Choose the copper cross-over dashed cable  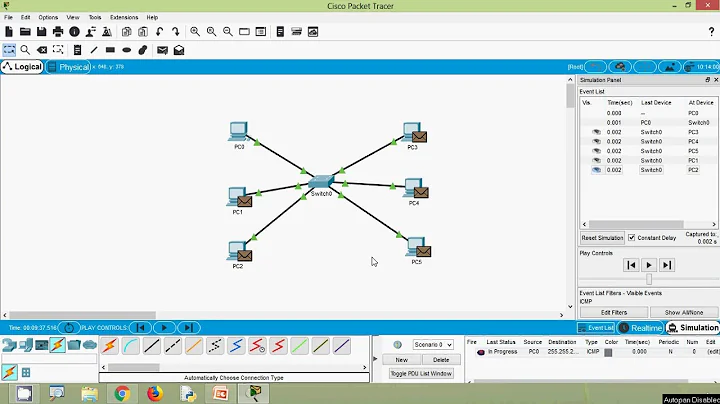(x=173, y=346)
